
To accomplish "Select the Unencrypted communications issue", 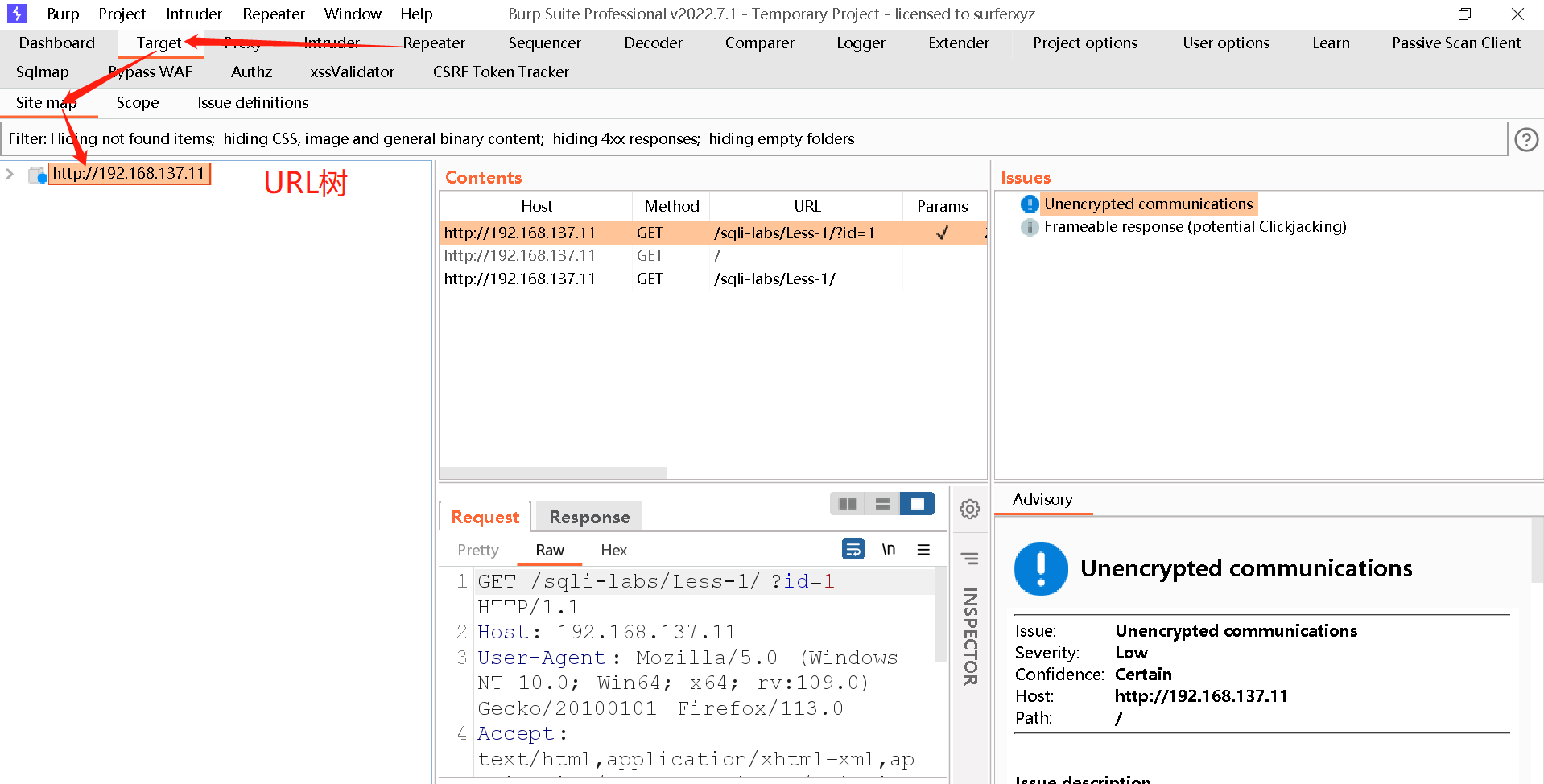I will click(1148, 204).
